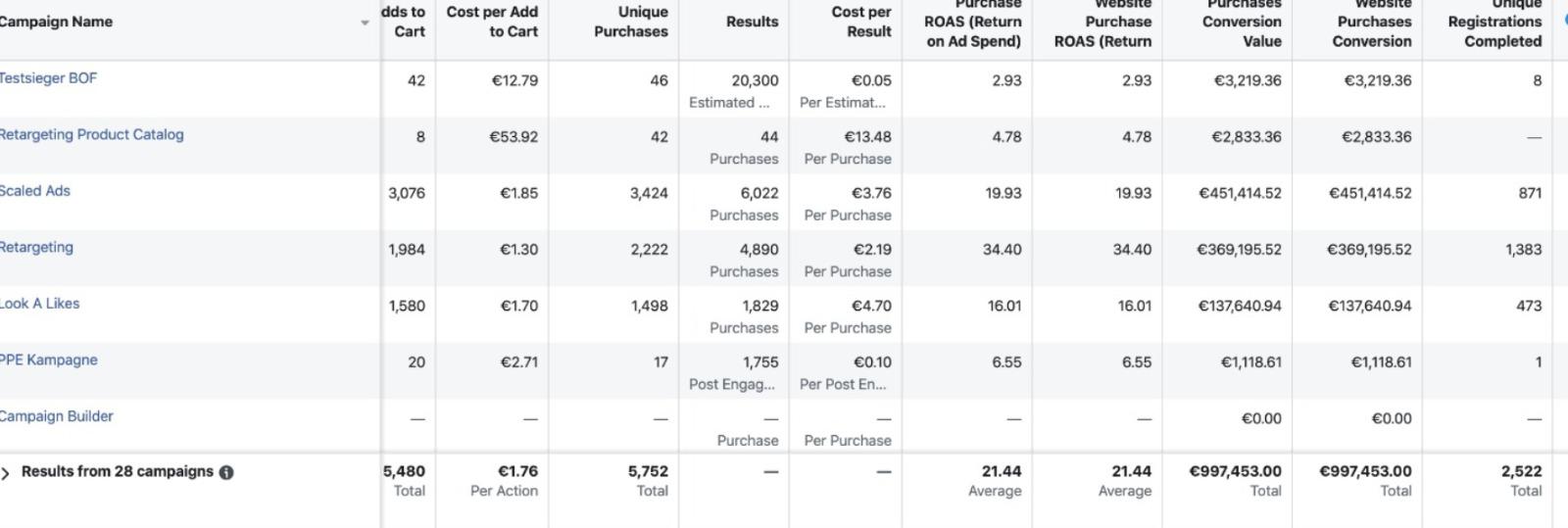Screen dimensions: 1568x528
Task: Click the info icon beside Results from 28 campaigns
Action: click(226, 472)
